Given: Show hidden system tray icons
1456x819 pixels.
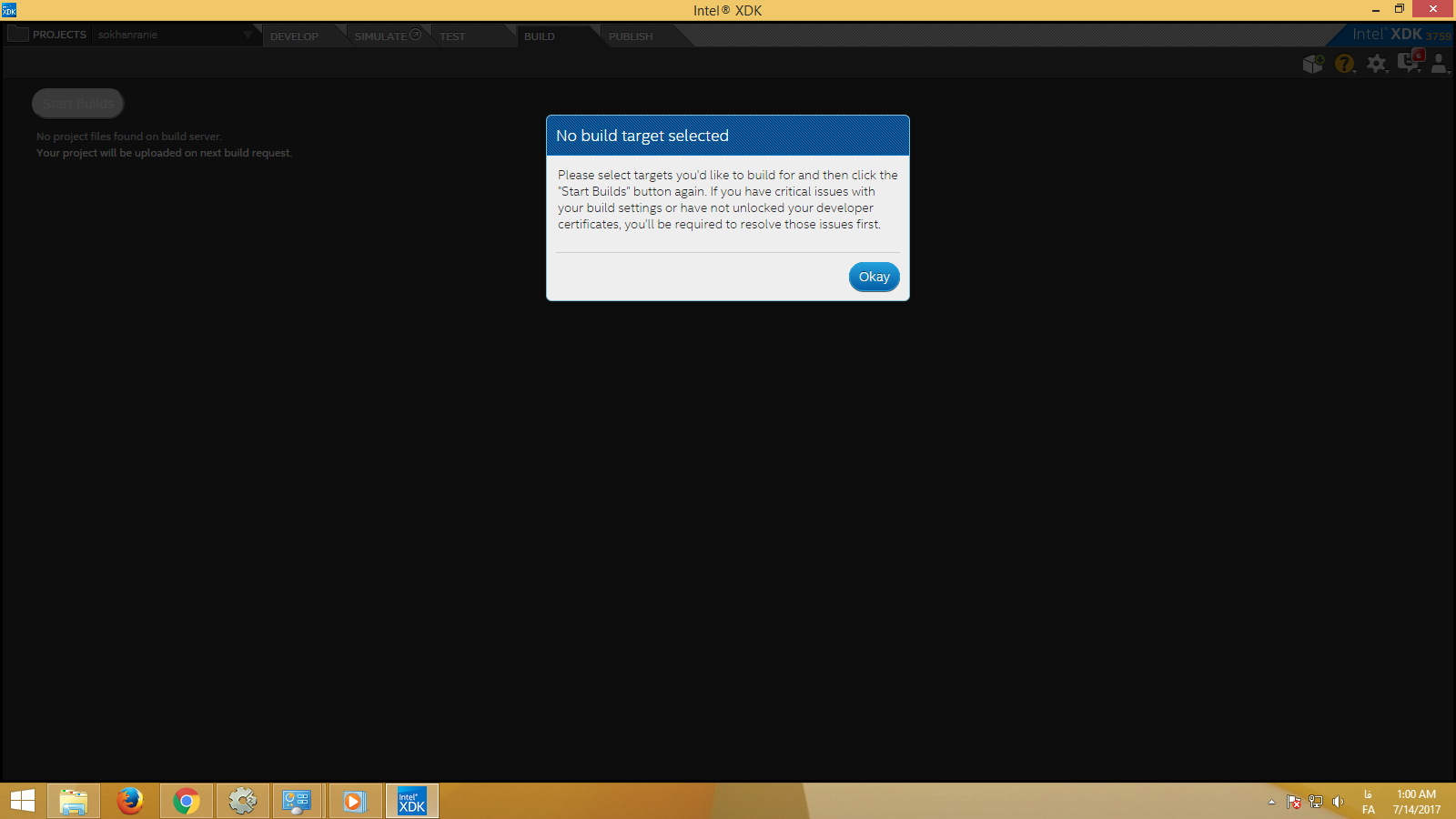Looking at the screenshot, I should (x=1271, y=802).
